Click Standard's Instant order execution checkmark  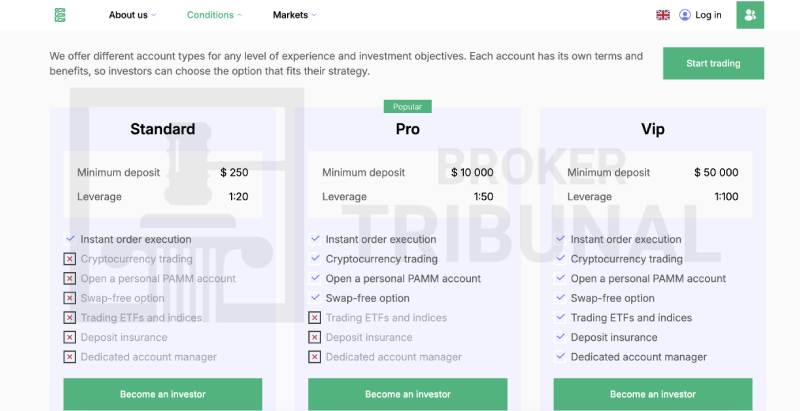70,239
